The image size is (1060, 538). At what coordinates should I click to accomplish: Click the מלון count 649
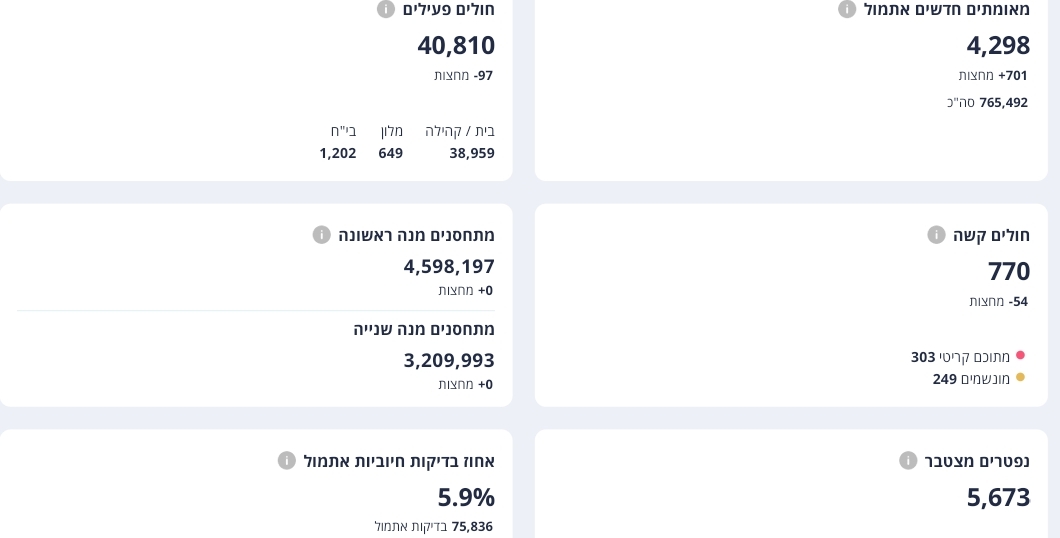[391, 153]
